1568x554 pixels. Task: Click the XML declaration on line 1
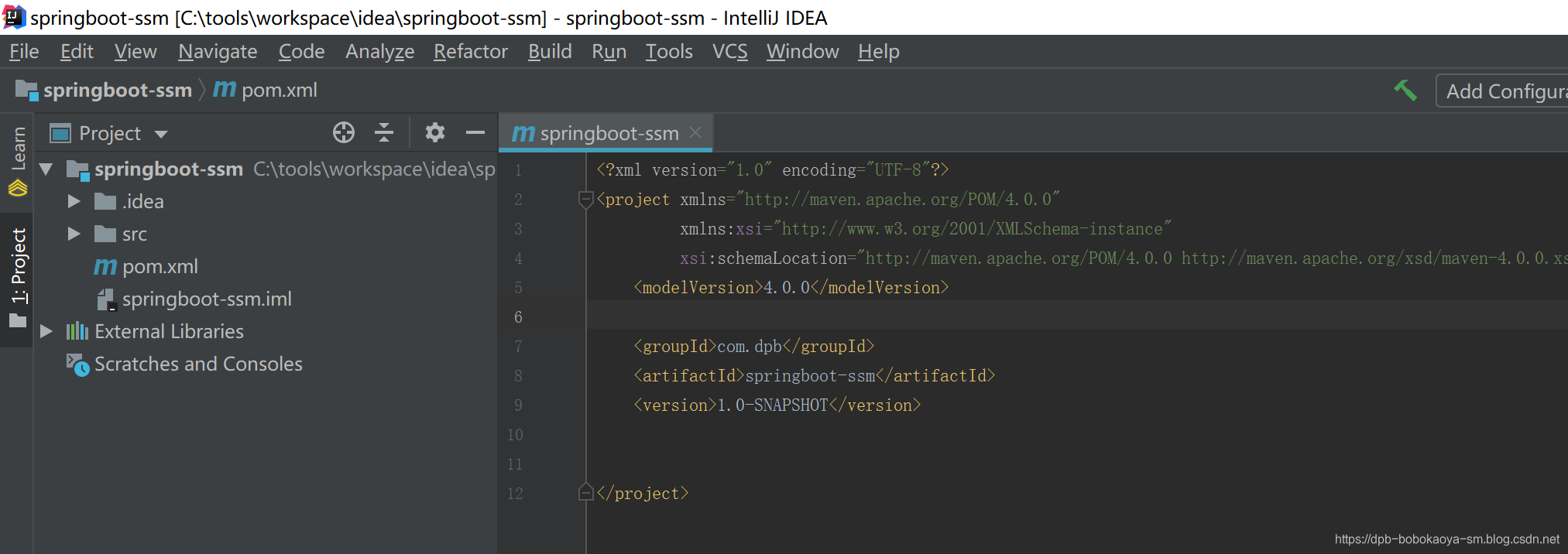pyautogui.click(x=772, y=170)
